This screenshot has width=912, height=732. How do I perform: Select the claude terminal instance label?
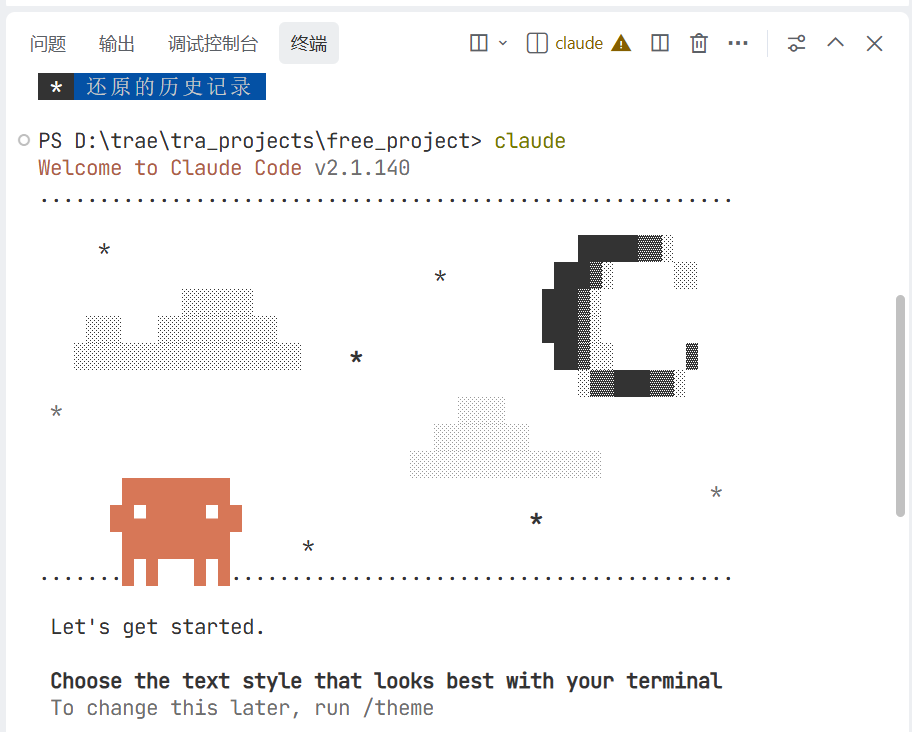click(x=579, y=43)
